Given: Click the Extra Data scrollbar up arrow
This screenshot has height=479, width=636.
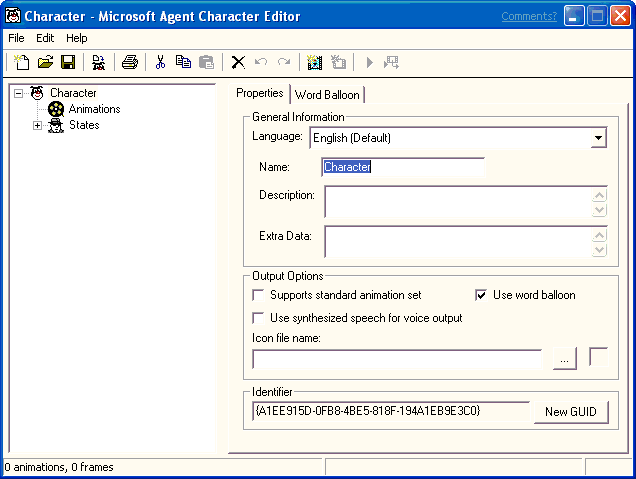Looking at the screenshot, I should tap(599, 235).
